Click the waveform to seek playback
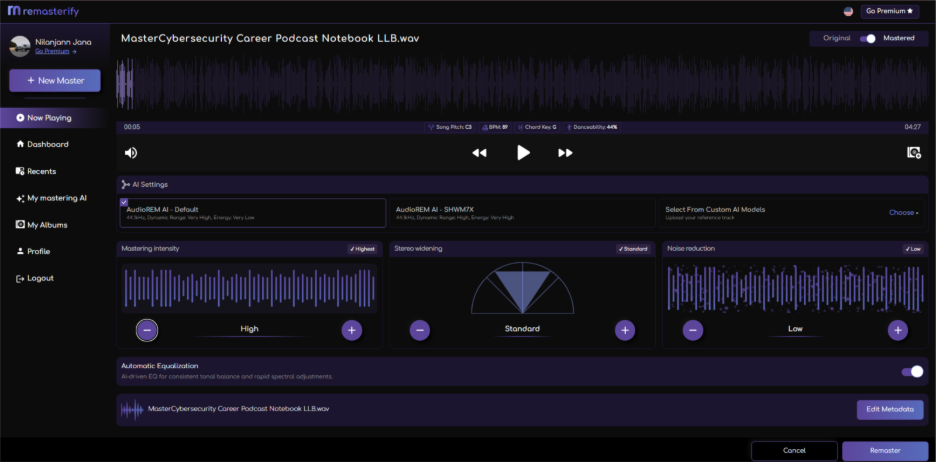The image size is (936, 462). [x=520, y=87]
